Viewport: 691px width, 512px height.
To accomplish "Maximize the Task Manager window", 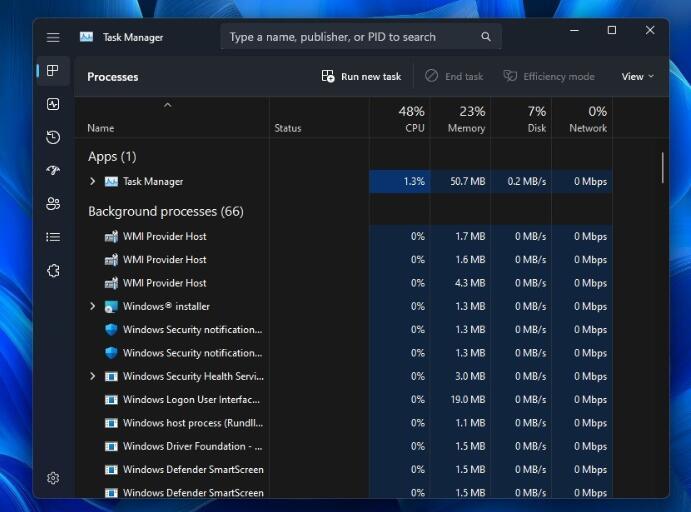I will (x=612, y=30).
